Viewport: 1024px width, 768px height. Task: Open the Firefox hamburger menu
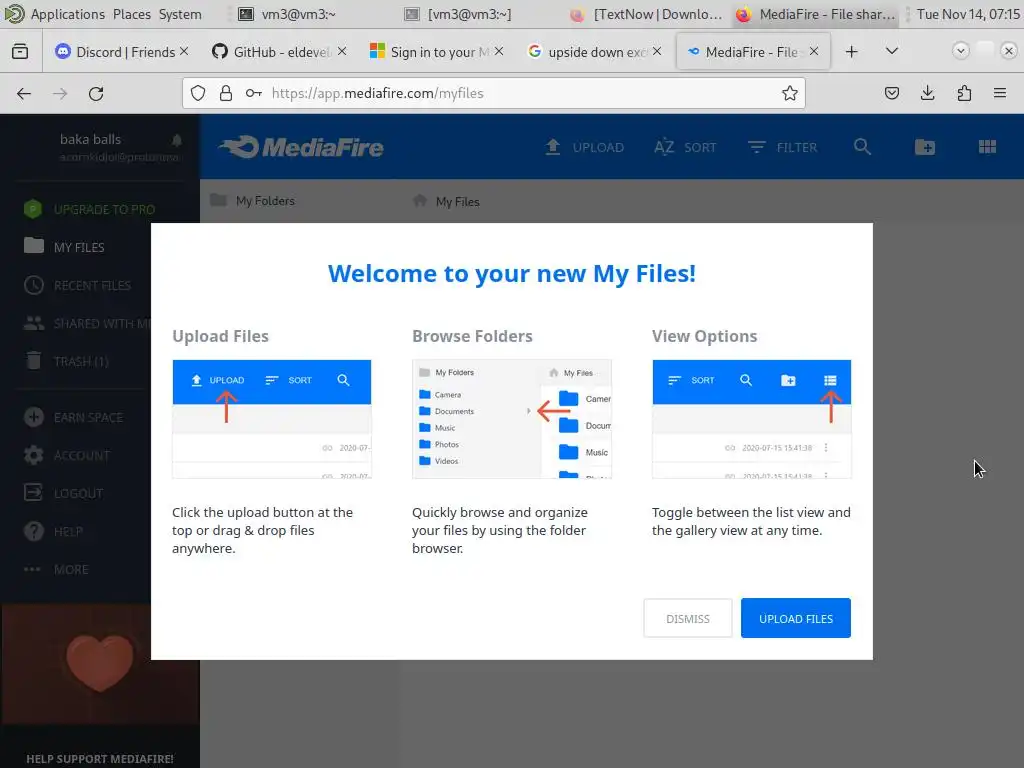tap(999, 93)
